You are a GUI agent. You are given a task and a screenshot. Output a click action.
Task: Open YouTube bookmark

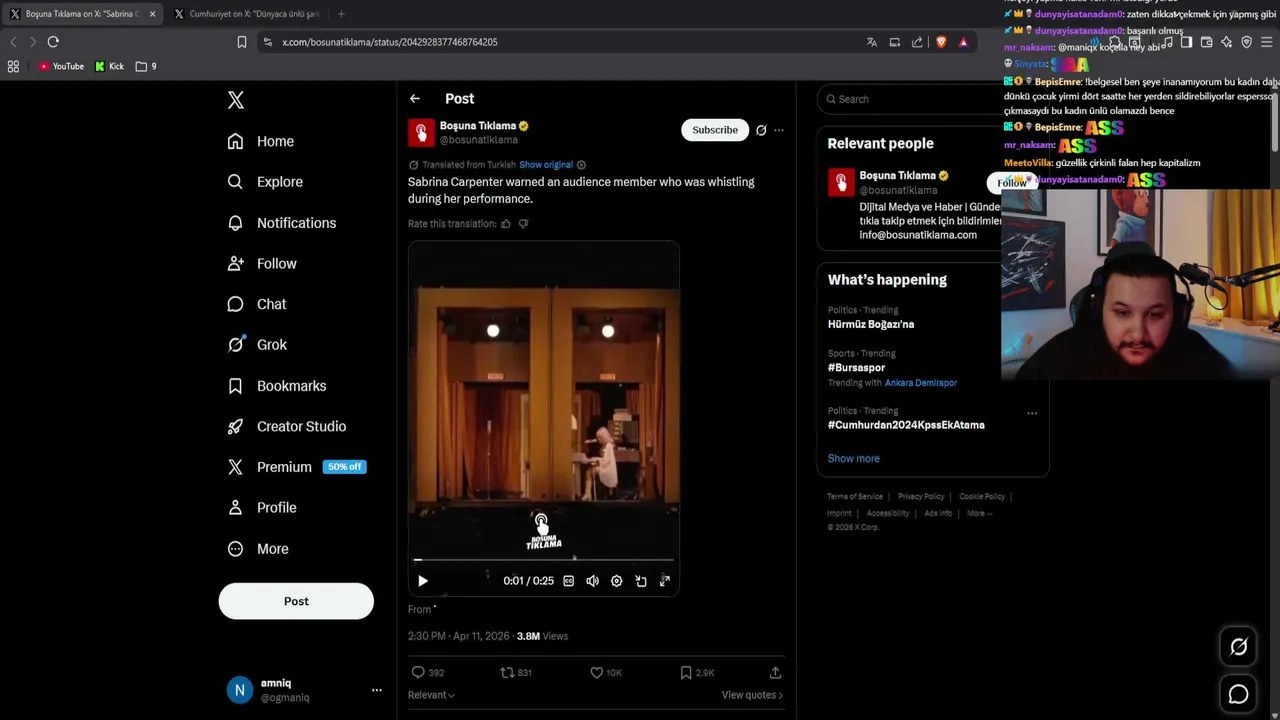pos(61,66)
